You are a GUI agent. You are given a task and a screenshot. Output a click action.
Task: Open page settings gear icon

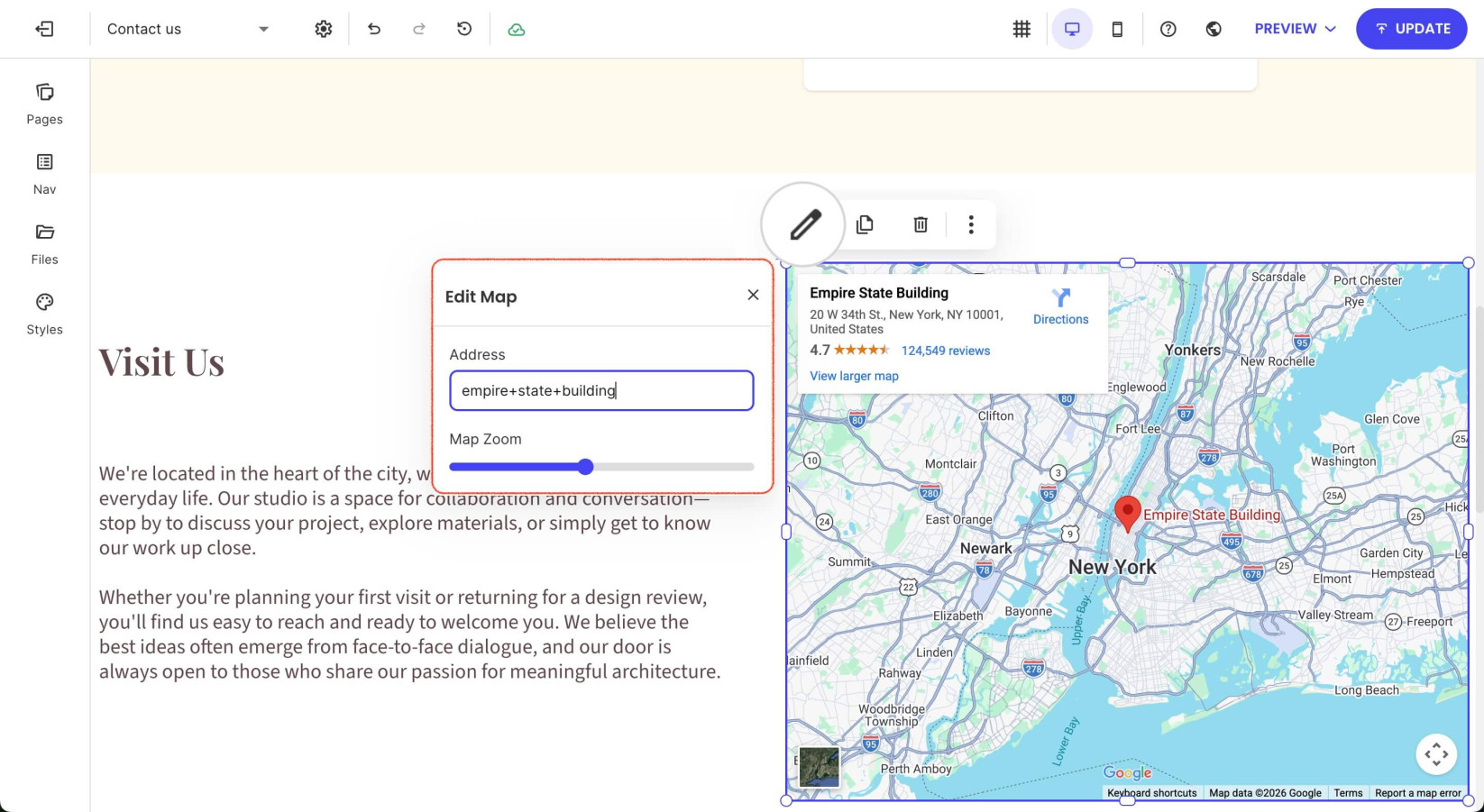[324, 29]
